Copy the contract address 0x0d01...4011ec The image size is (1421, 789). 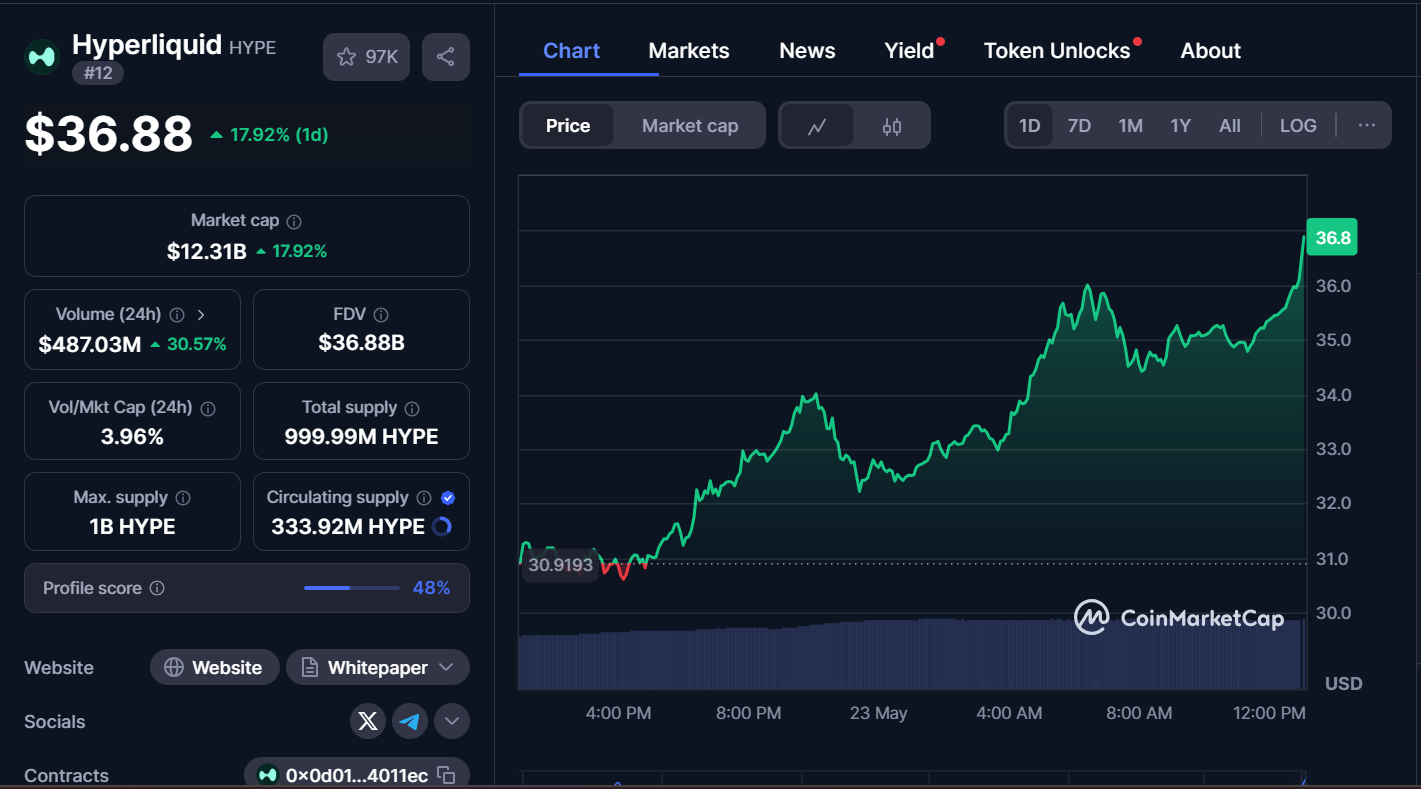click(447, 775)
